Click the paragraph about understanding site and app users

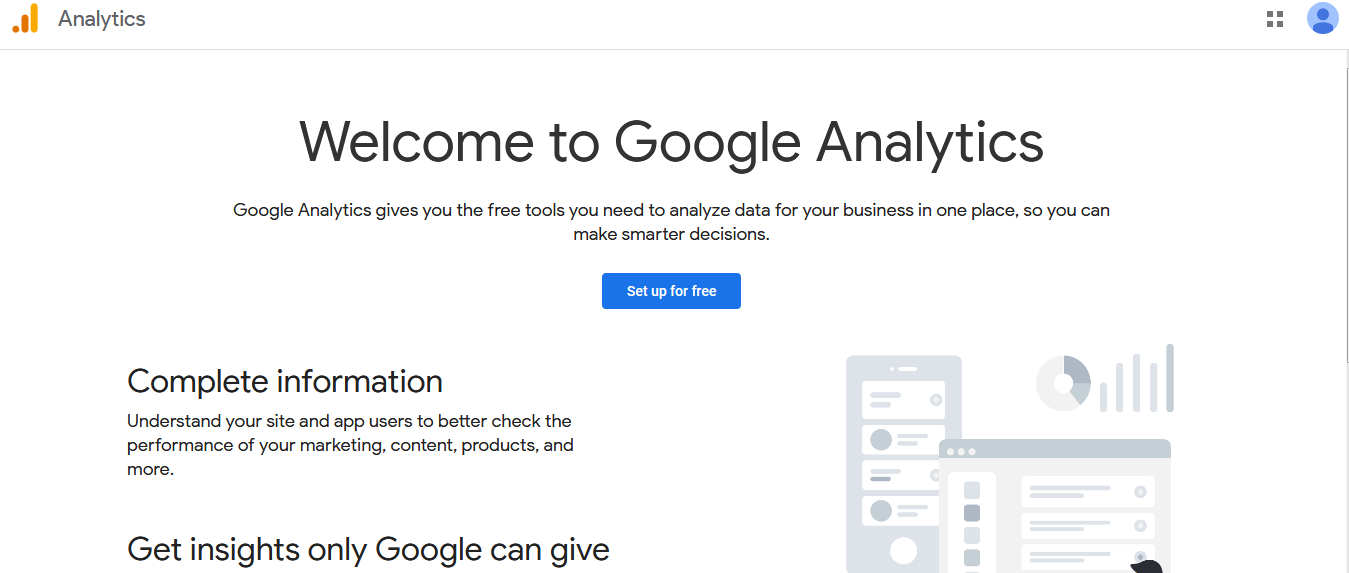[x=350, y=445]
